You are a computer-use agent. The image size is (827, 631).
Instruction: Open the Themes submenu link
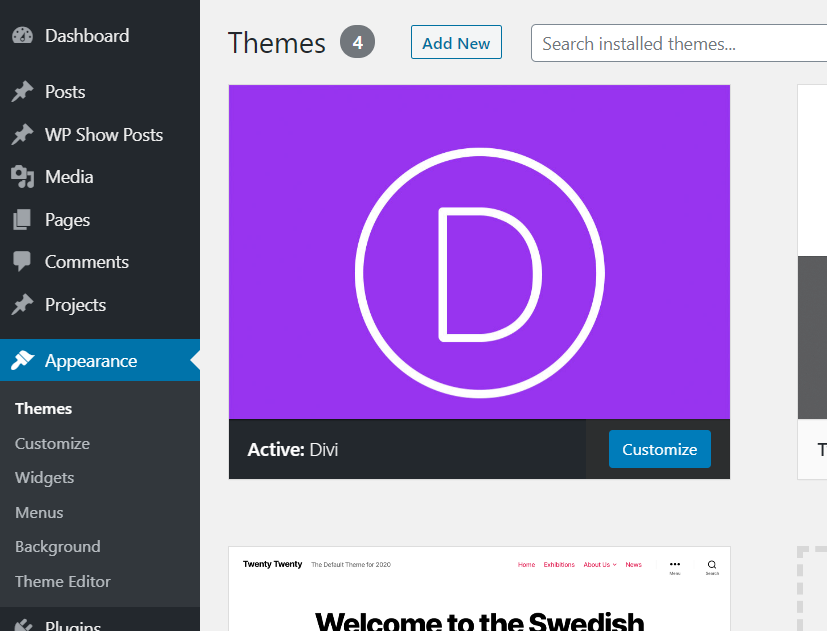(43, 409)
